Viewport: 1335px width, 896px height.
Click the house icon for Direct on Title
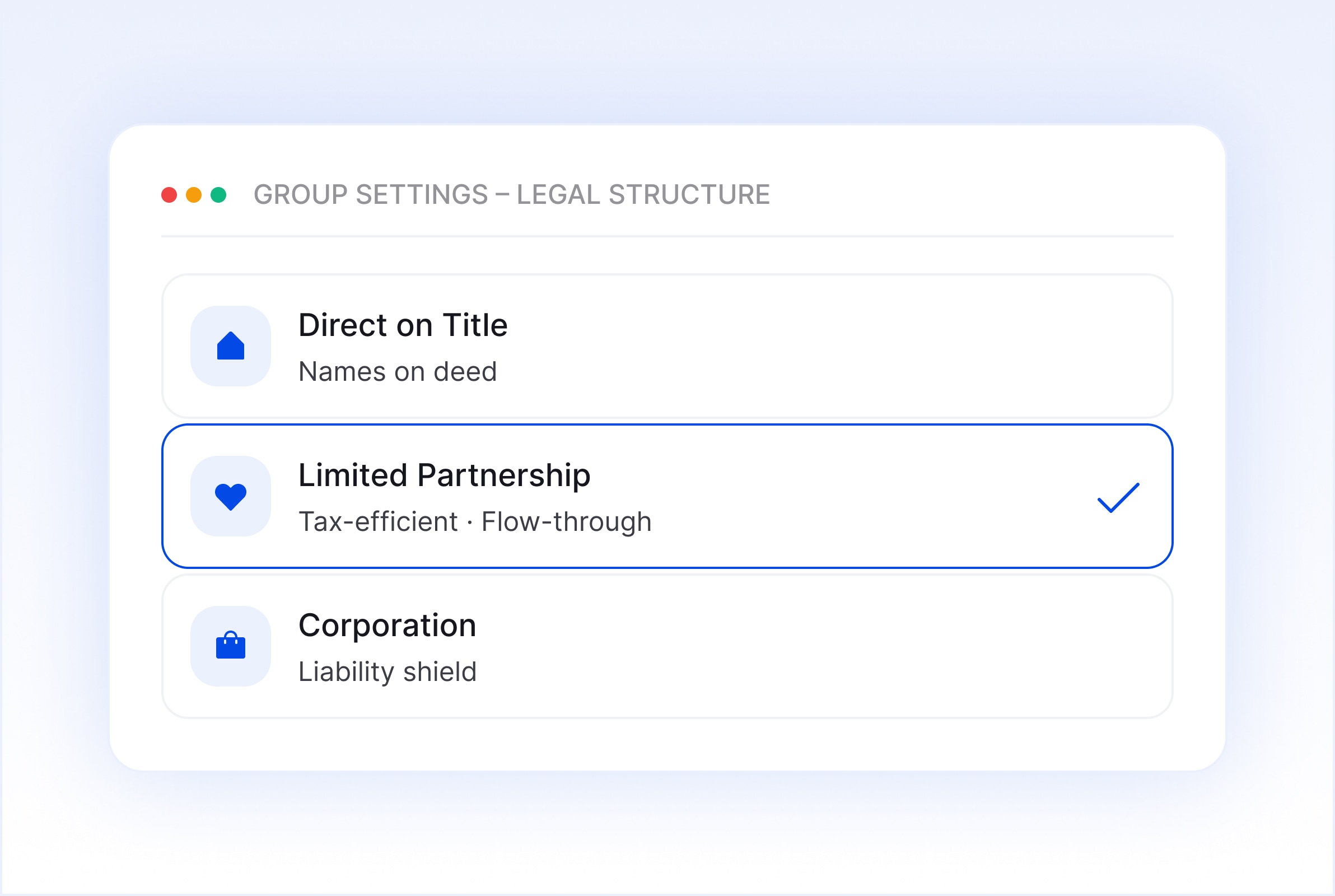point(230,347)
